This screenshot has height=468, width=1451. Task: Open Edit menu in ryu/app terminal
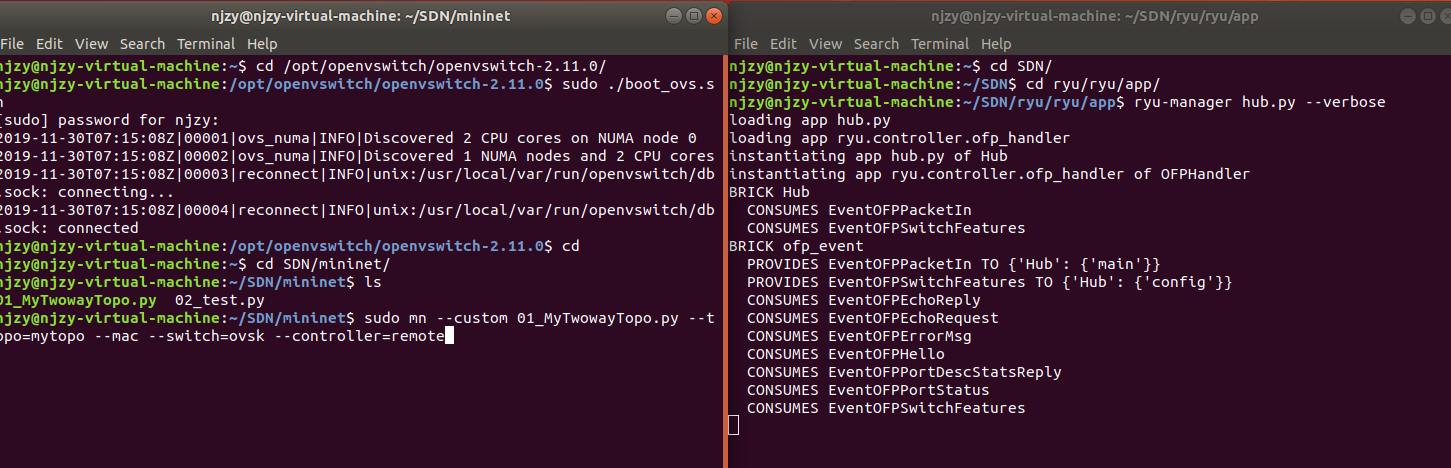[x=783, y=44]
